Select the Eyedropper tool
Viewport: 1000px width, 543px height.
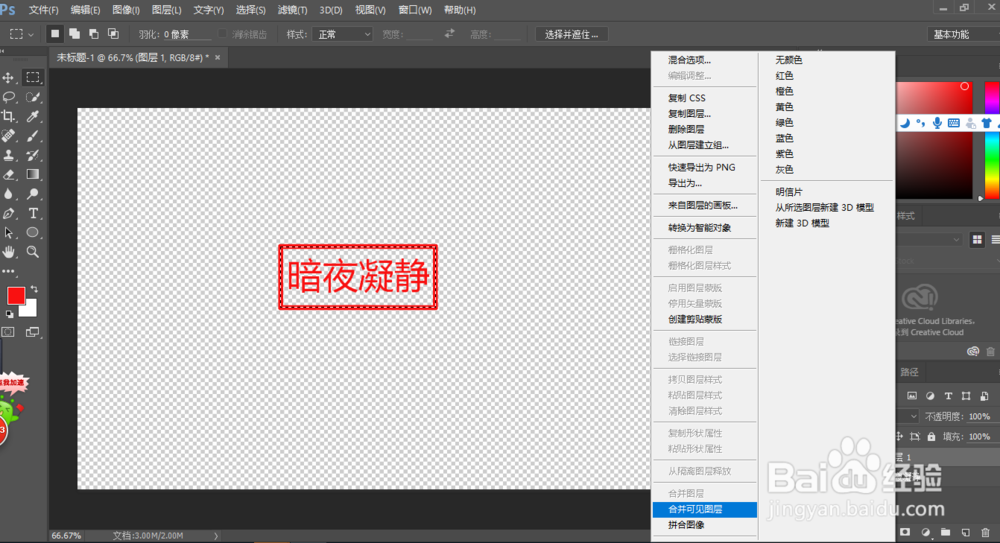(x=33, y=116)
